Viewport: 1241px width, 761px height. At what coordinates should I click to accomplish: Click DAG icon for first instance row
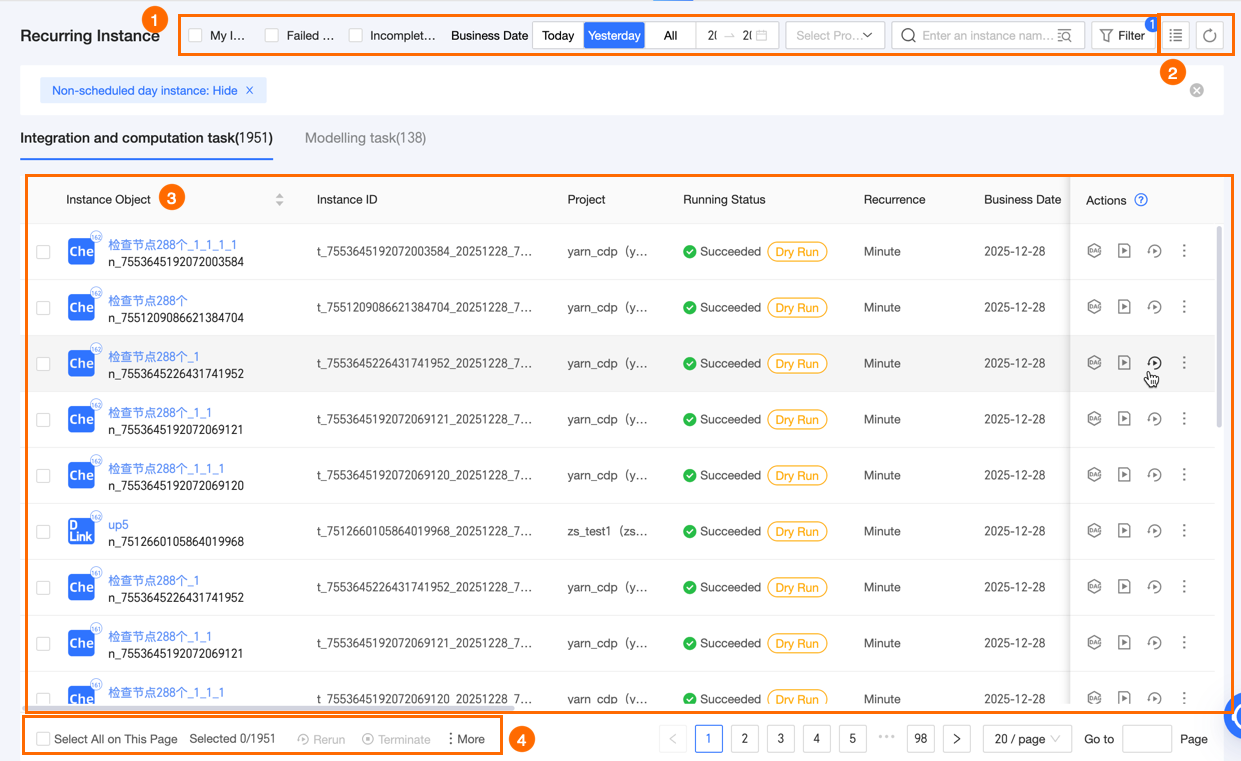[1094, 252]
